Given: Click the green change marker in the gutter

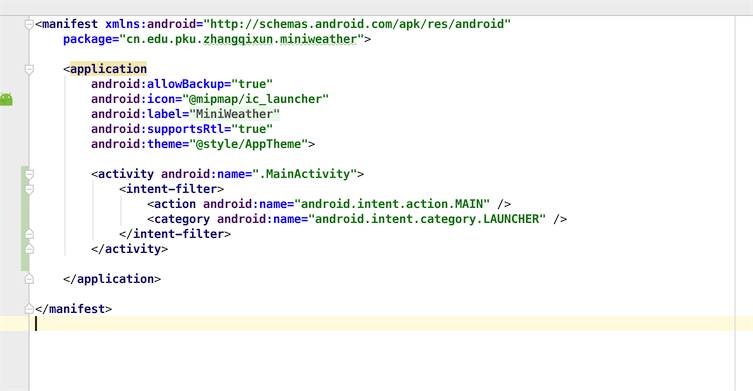Looking at the screenshot, I should click(x=25, y=219).
